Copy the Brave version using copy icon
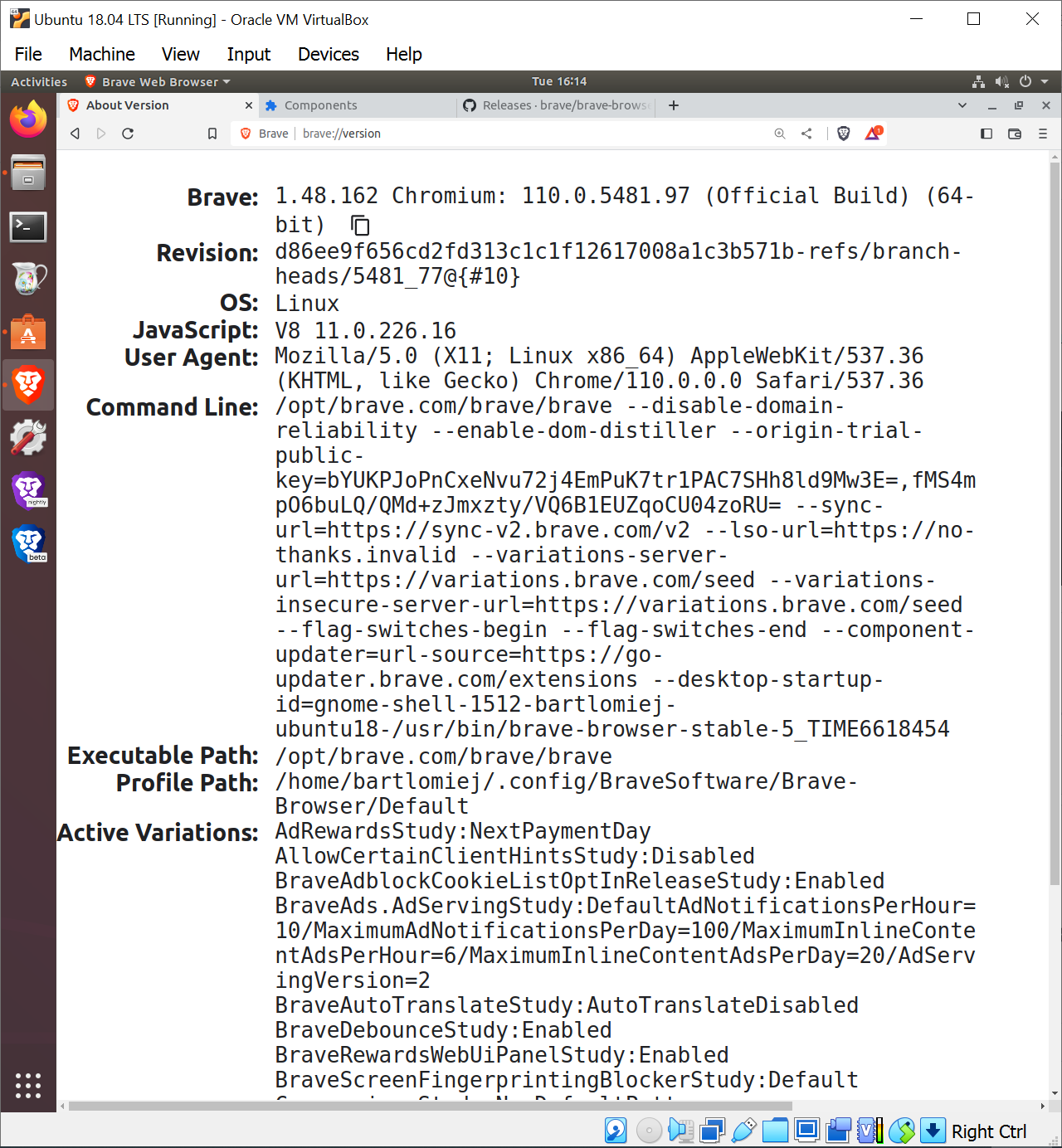The width and height of the screenshot is (1062, 1148). coord(358,225)
